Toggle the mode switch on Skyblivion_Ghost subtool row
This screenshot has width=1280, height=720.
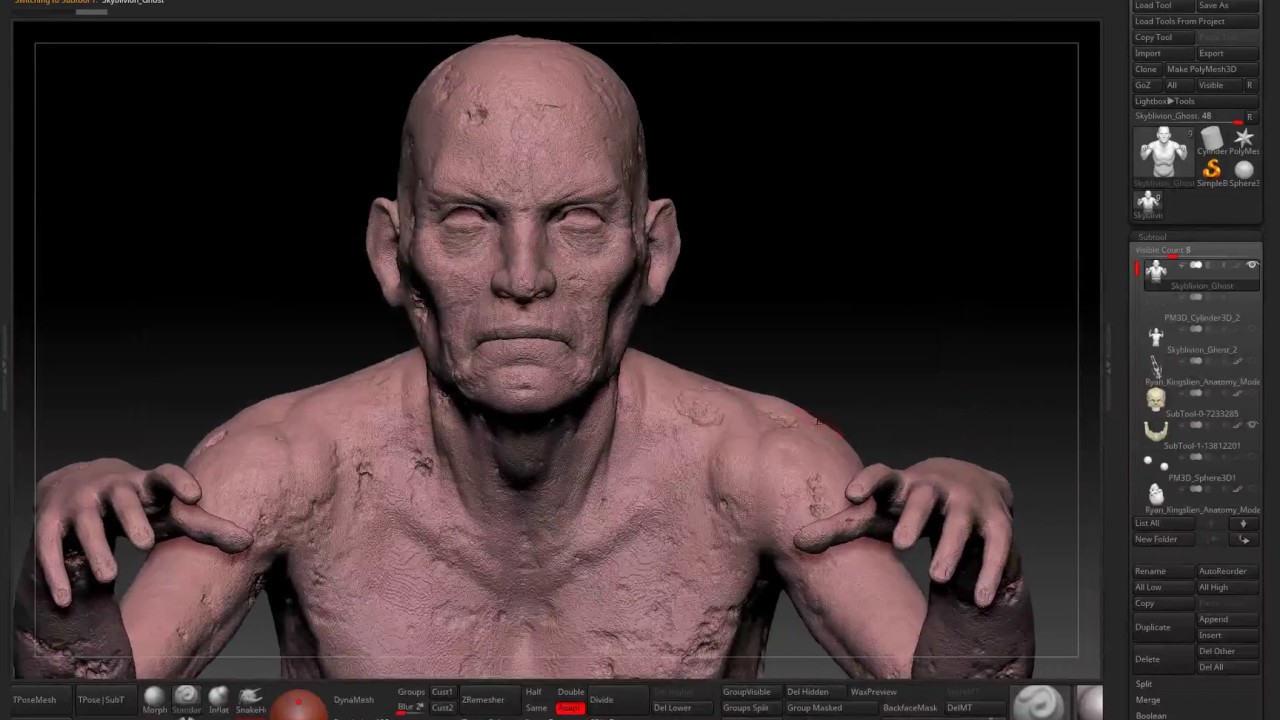click(x=1196, y=265)
